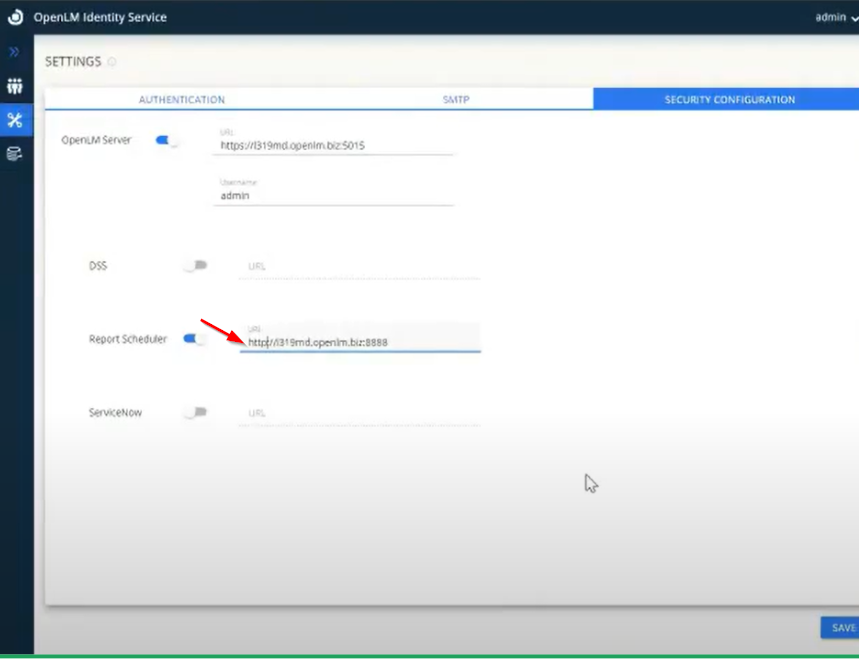Expand the sidebar with double-chevron
This screenshot has height=659, width=859.
coord(15,51)
